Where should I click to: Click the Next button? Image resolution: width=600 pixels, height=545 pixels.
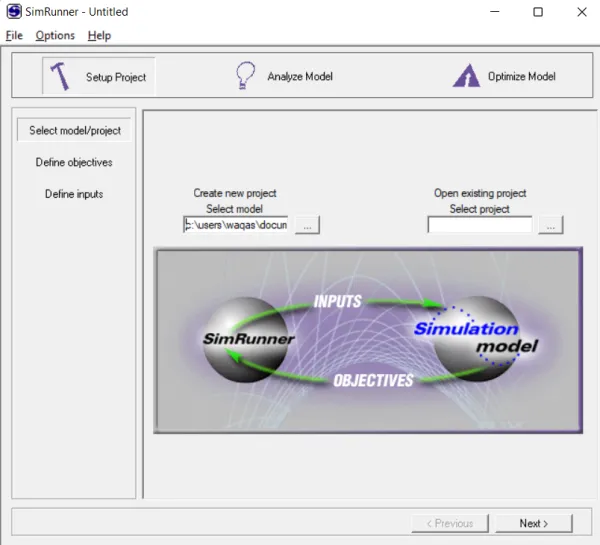coord(534,523)
